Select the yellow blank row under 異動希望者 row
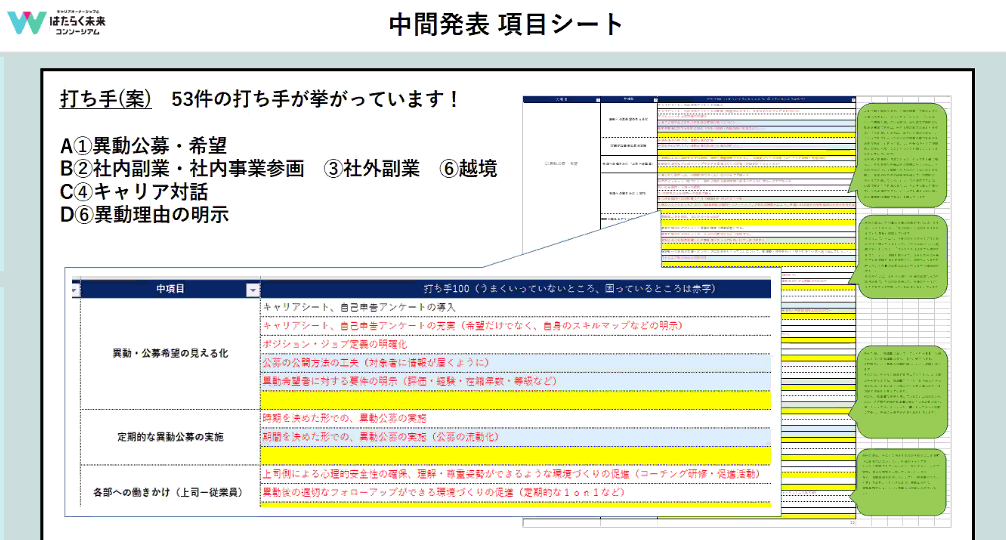 pos(515,399)
